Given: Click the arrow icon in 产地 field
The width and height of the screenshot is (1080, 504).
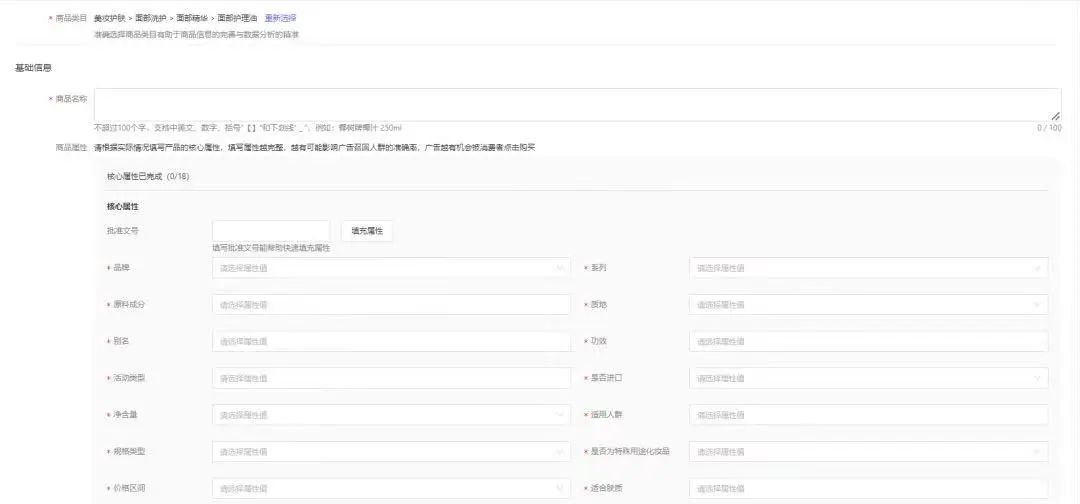Looking at the screenshot, I should (x=1039, y=305).
